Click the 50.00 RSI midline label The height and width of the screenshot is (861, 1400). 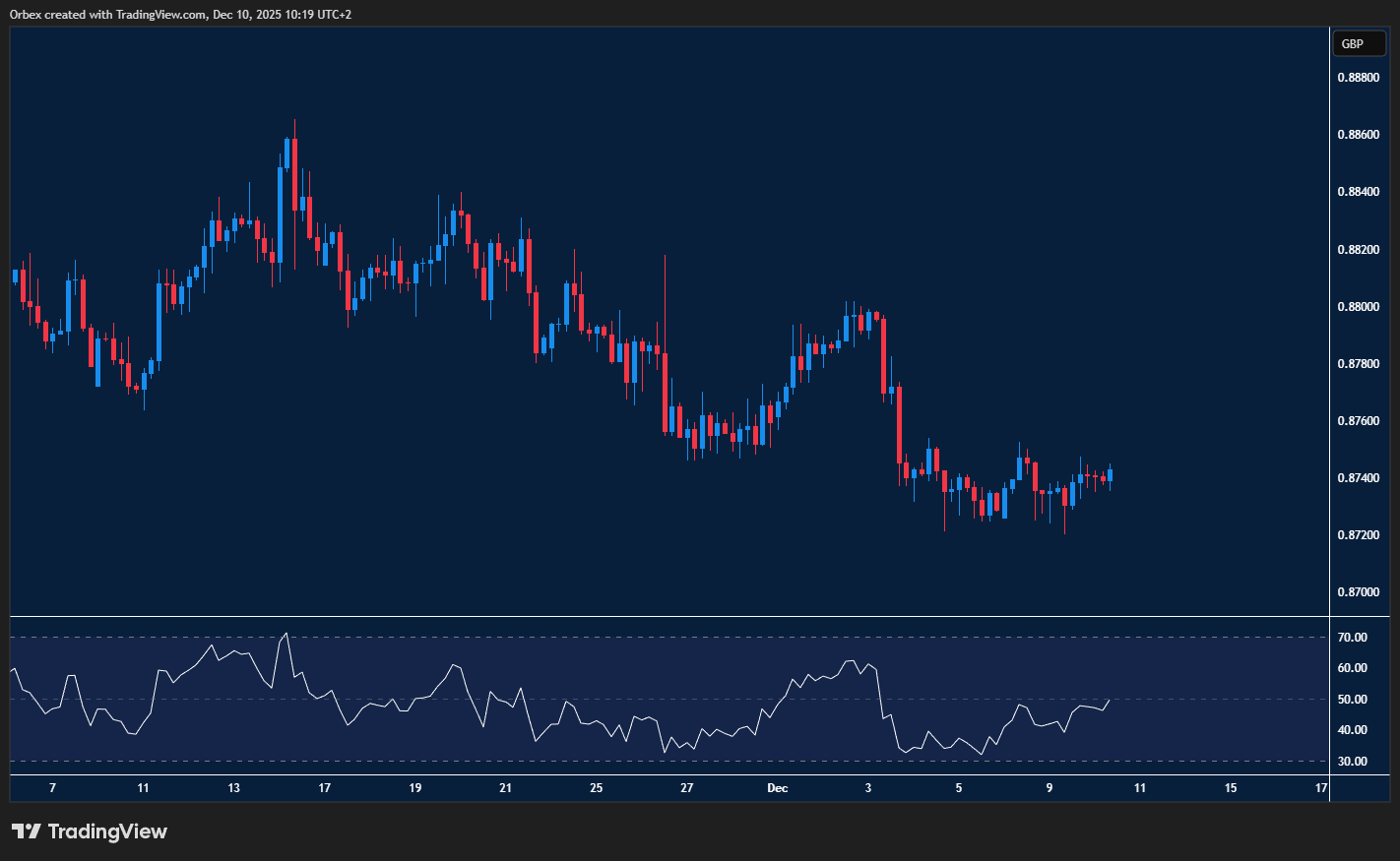[1352, 700]
